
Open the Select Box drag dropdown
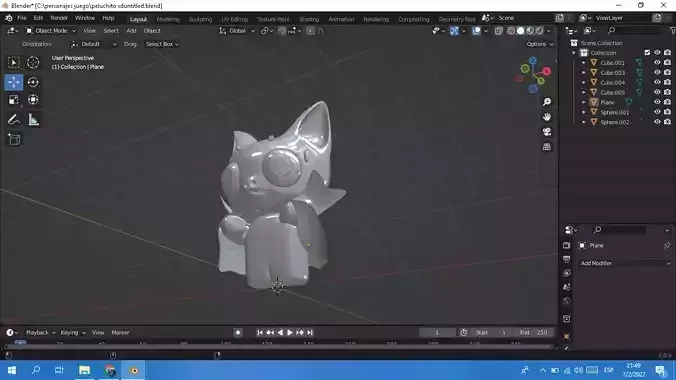162,44
